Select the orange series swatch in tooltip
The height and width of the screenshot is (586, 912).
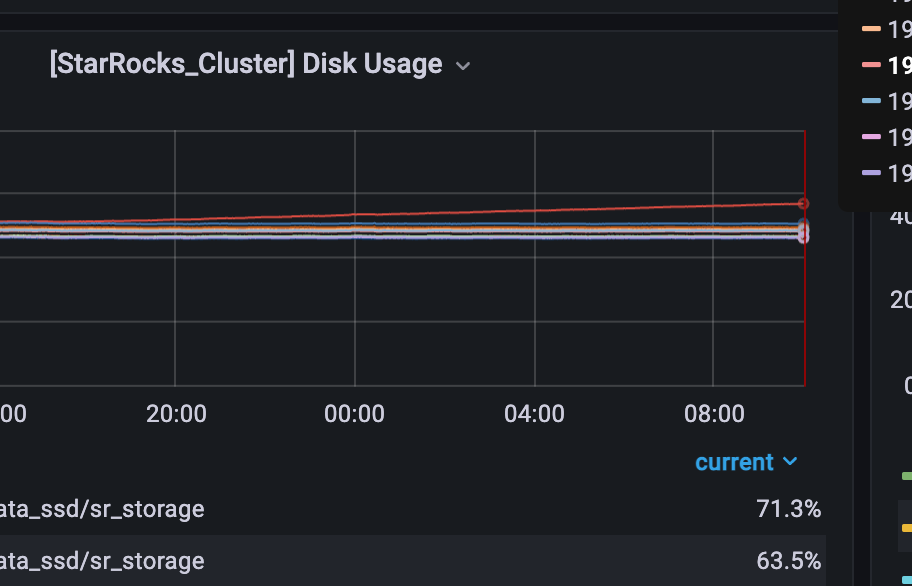pos(871,28)
